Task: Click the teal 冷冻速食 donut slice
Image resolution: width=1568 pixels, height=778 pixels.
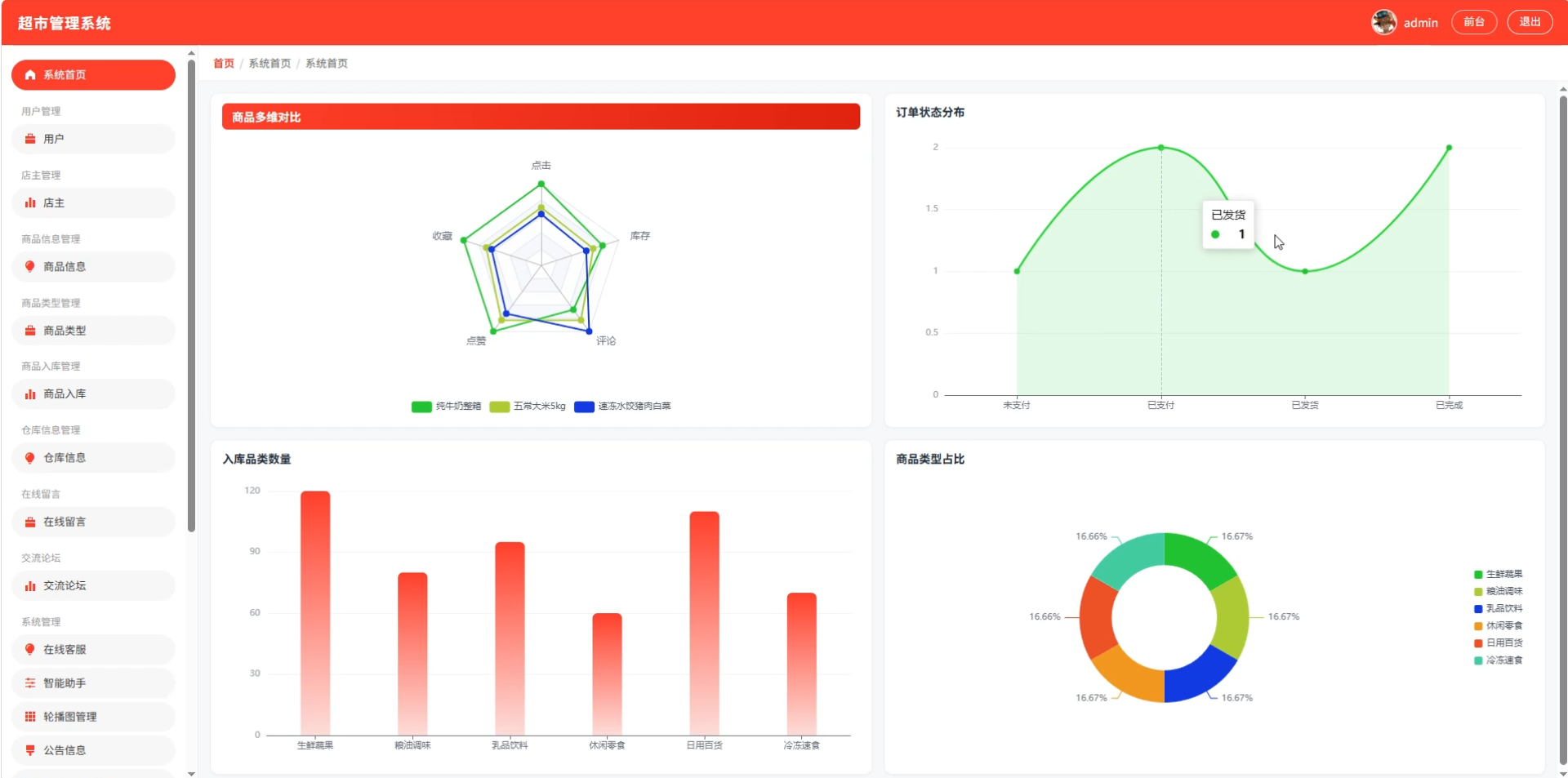Action: [x=1130, y=558]
